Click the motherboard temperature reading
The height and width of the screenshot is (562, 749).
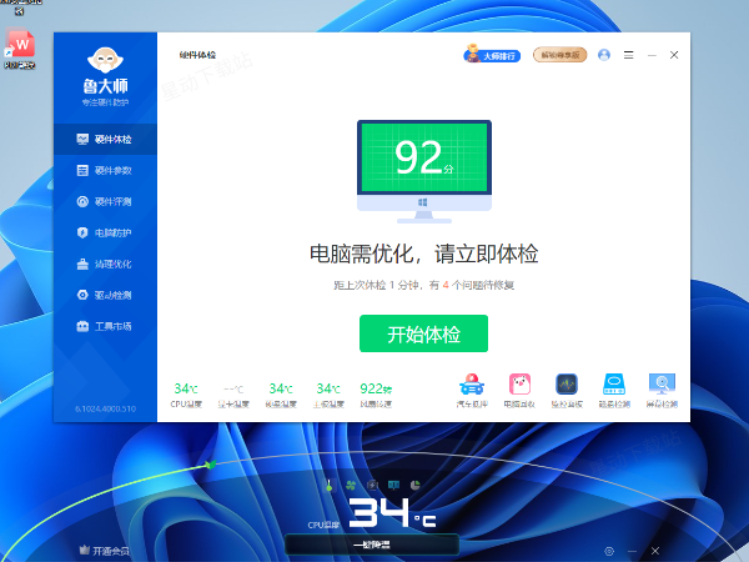pos(328,395)
